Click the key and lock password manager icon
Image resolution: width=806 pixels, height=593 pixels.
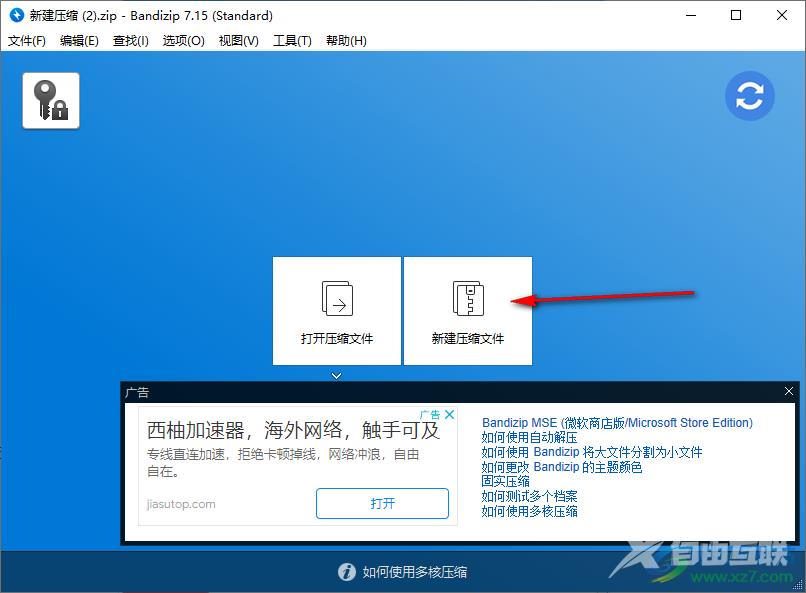pos(51,101)
